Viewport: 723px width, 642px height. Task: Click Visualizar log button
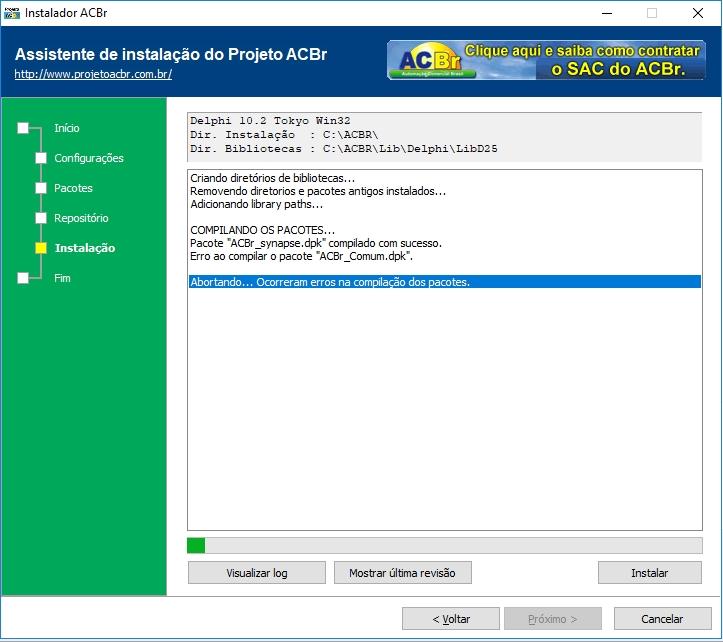pyautogui.click(x=257, y=573)
